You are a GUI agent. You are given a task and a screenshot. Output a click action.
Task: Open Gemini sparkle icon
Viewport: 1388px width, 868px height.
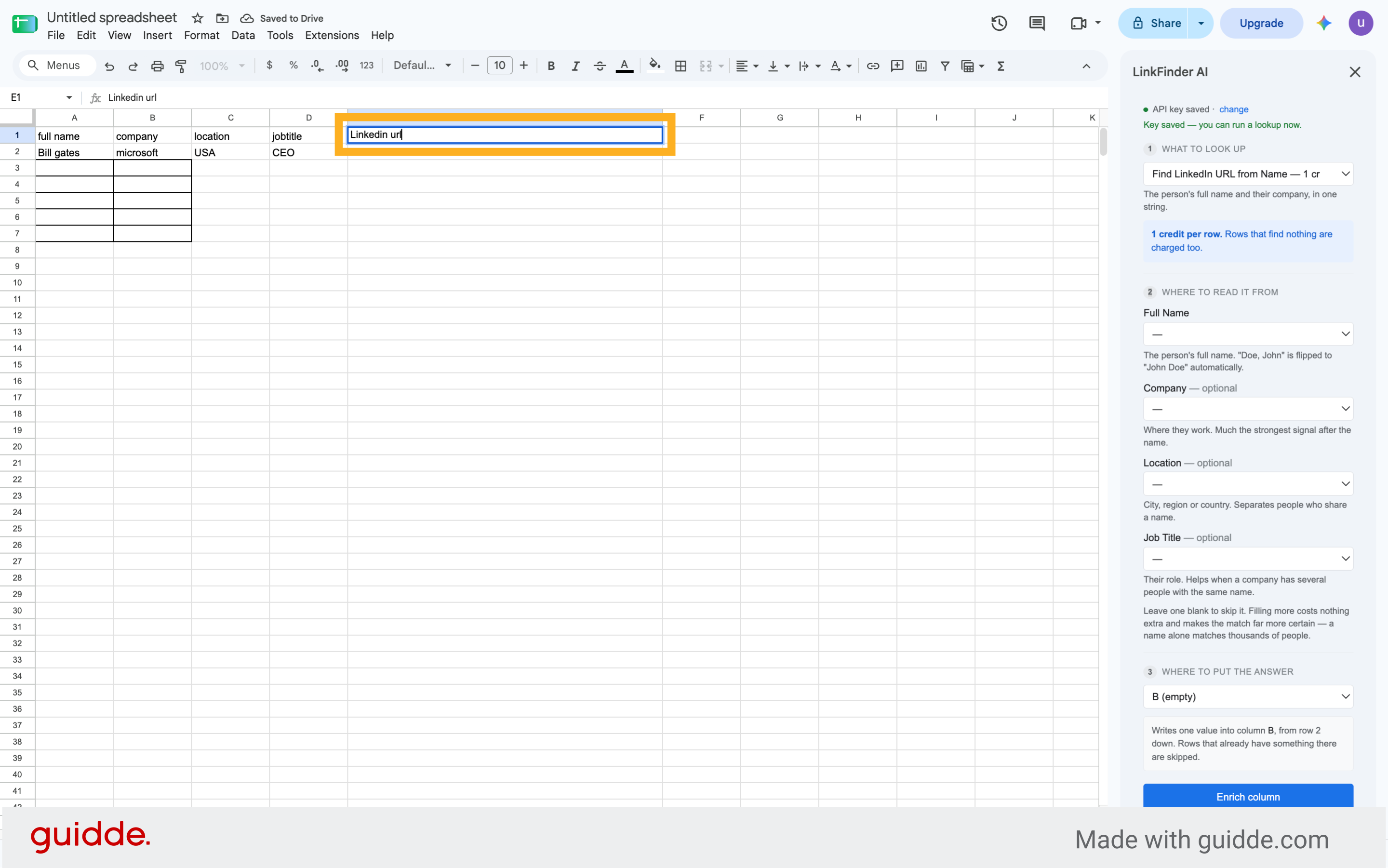click(1324, 24)
